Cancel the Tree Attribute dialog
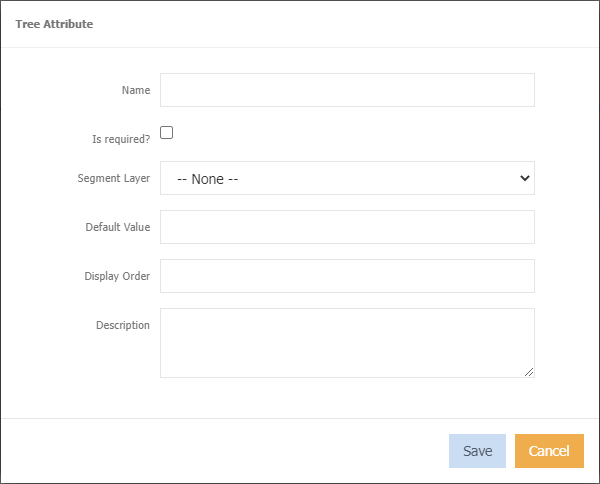This screenshot has width=600, height=484. (549, 451)
